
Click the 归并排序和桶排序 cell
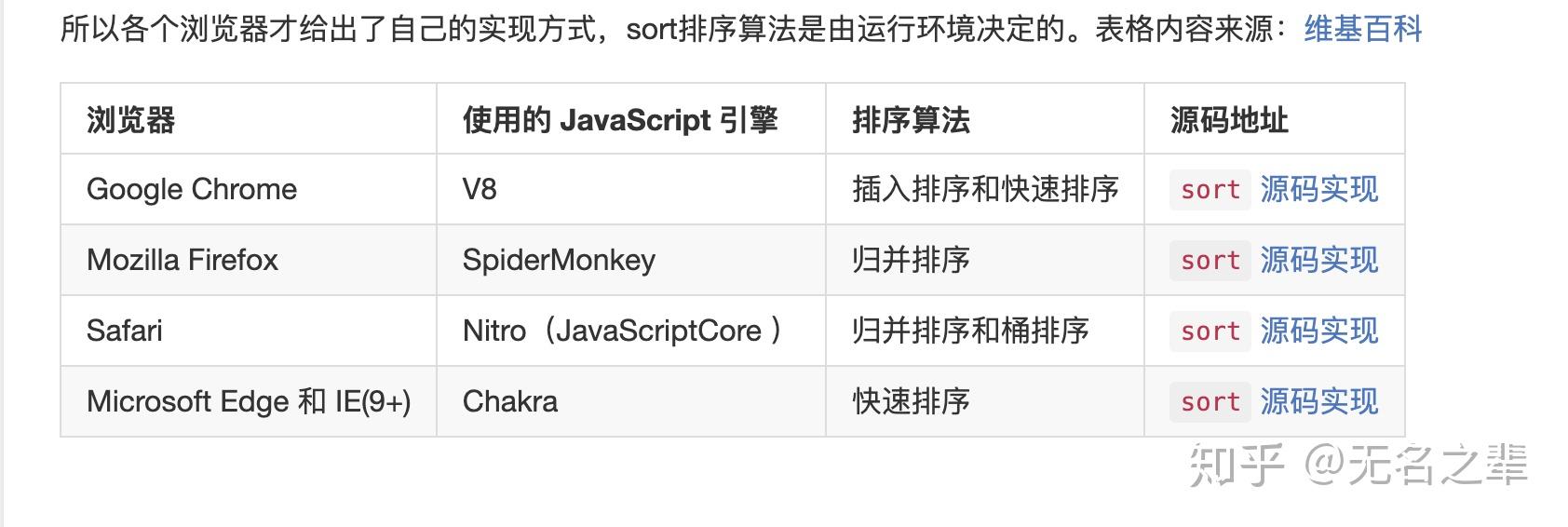coord(970,331)
